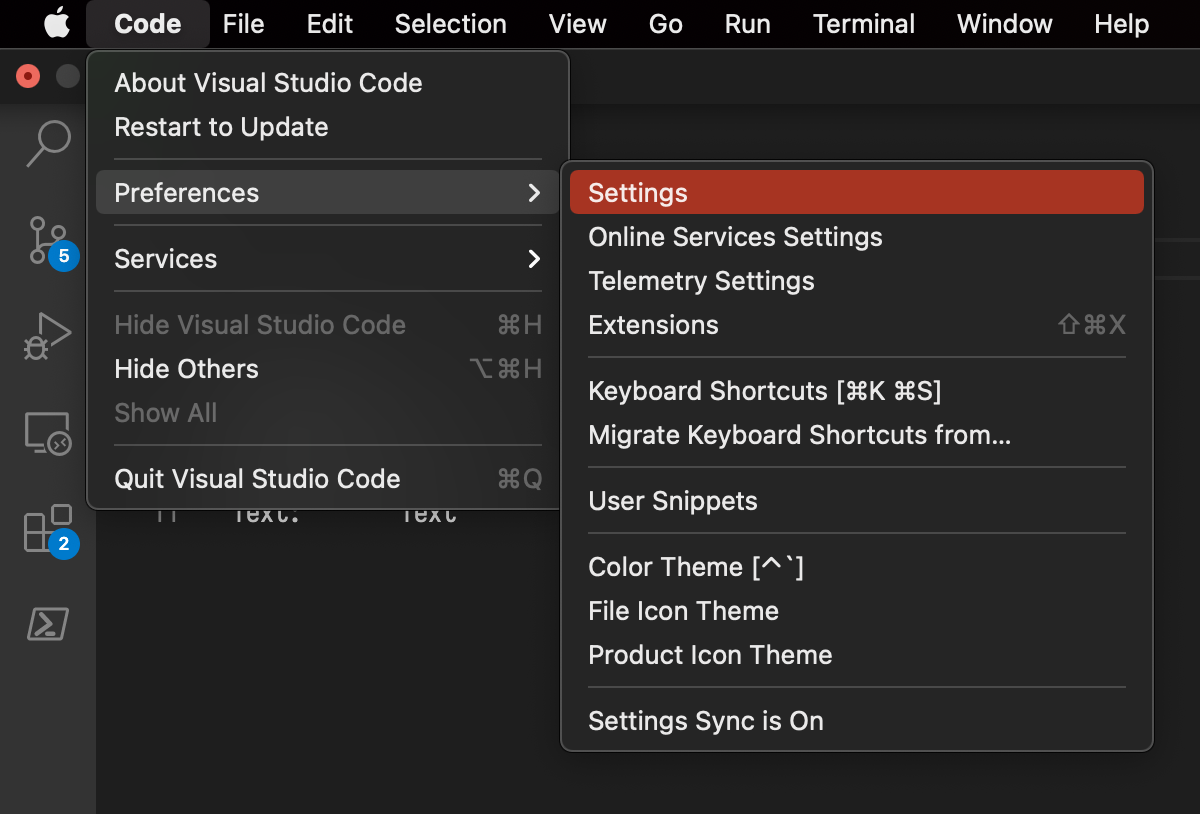Open Extensions view with 2 badge

[49, 529]
